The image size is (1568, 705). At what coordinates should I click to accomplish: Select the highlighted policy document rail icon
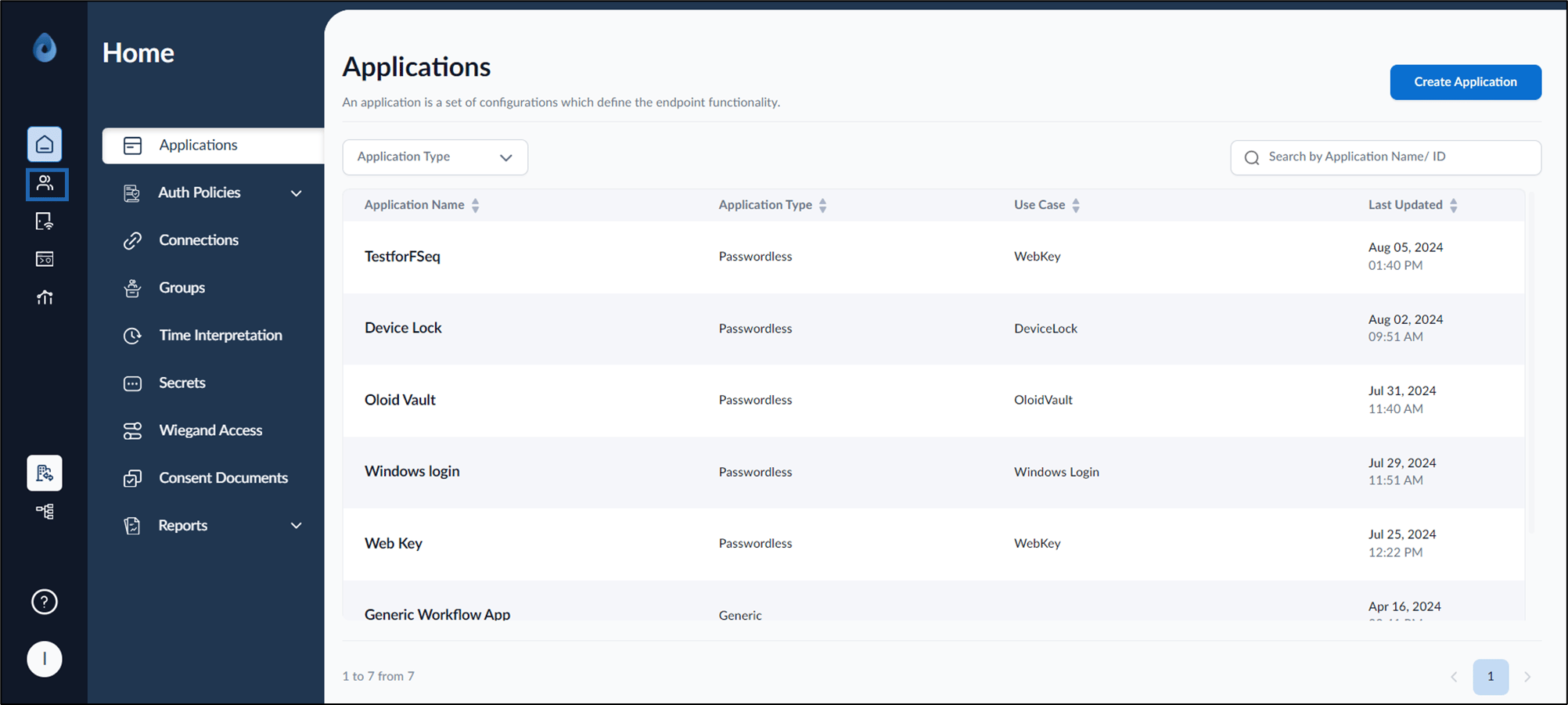point(45,473)
